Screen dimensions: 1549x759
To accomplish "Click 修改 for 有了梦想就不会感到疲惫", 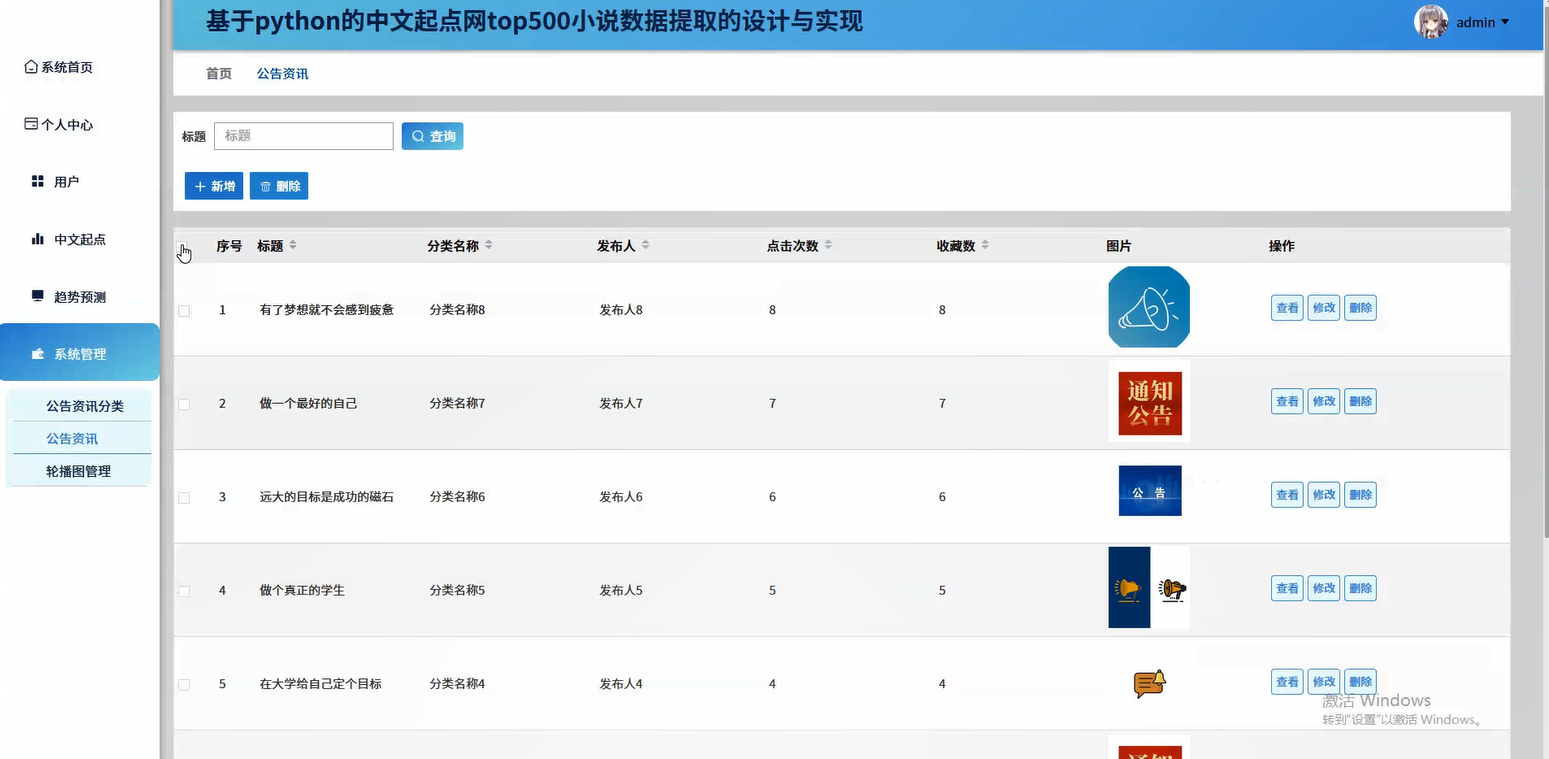I will coord(1324,308).
